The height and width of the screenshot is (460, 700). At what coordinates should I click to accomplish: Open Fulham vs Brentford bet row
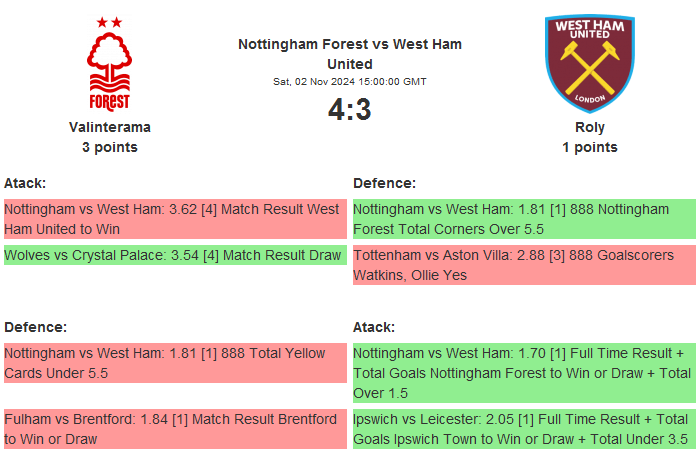174,429
